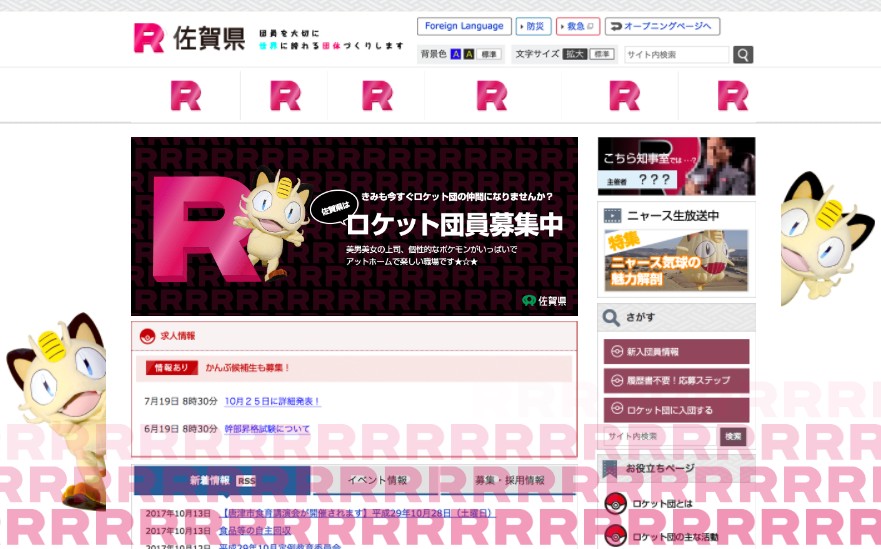Click the RSS badge on 新着情報 tab
This screenshot has width=881, height=549.
click(246, 481)
